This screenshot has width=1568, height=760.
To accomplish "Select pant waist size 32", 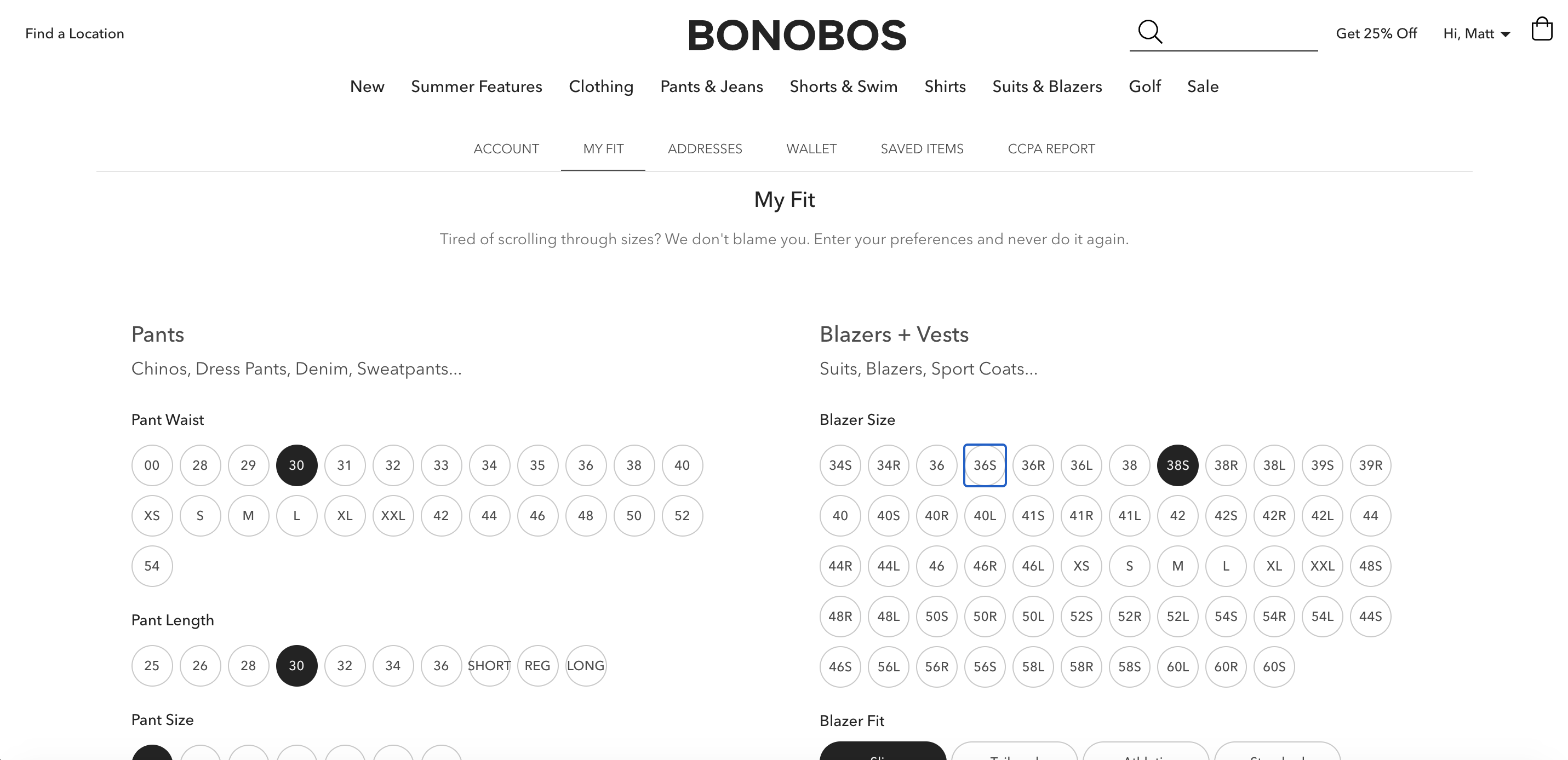I will (393, 465).
